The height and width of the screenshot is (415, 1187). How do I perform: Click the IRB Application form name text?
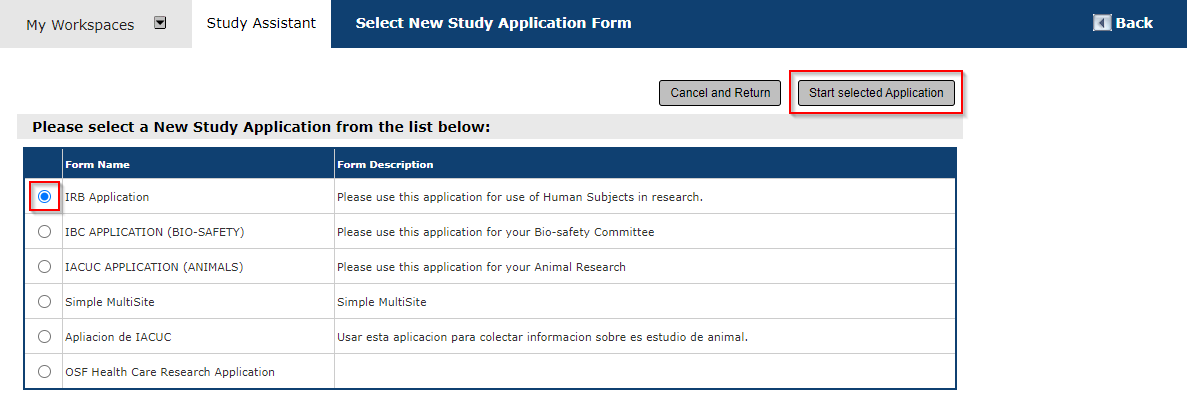point(107,197)
